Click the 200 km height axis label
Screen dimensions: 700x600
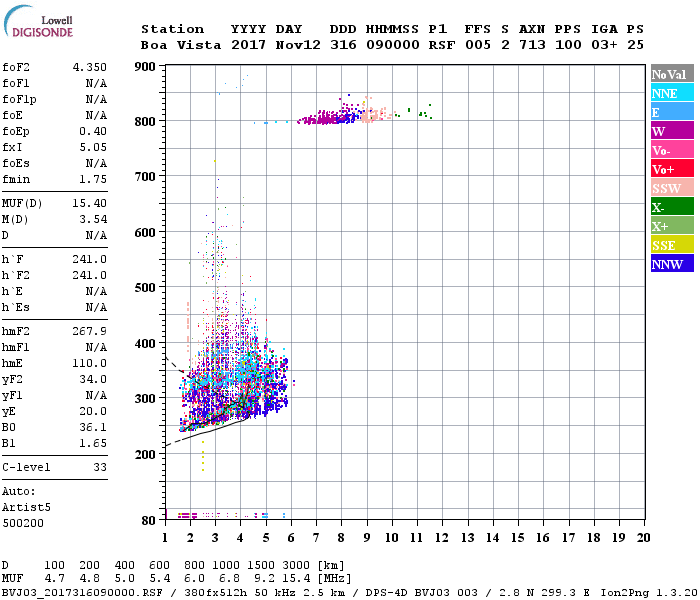click(145, 454)
